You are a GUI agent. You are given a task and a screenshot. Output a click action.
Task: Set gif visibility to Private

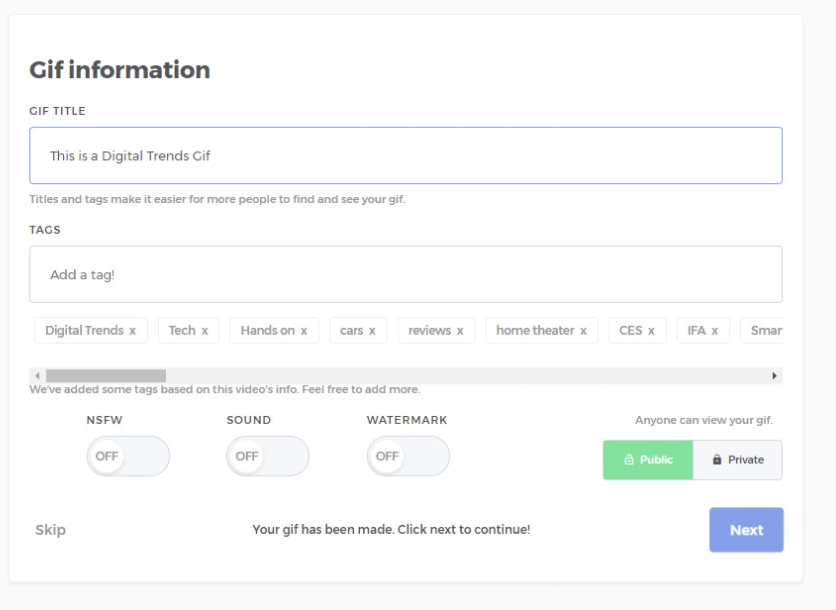[738, 460]
